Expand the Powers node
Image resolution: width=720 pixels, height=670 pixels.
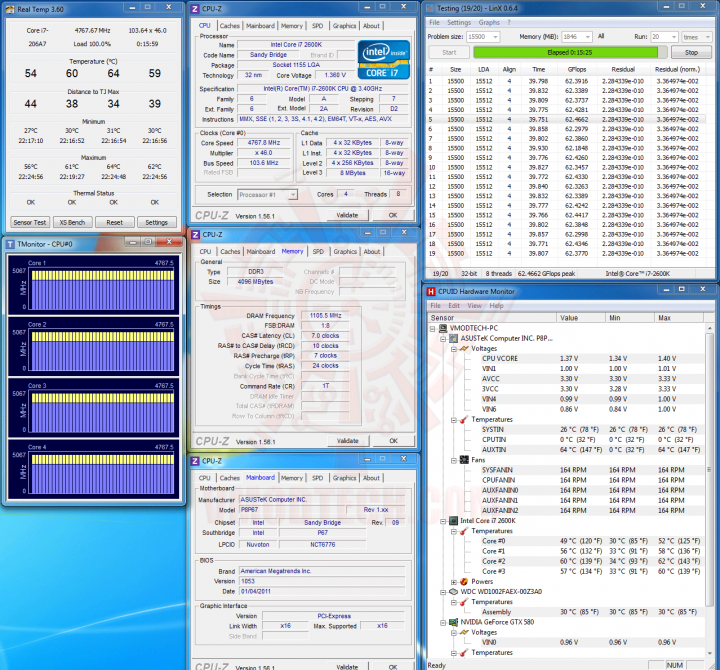pyautogui.click(x=454, y=582)
